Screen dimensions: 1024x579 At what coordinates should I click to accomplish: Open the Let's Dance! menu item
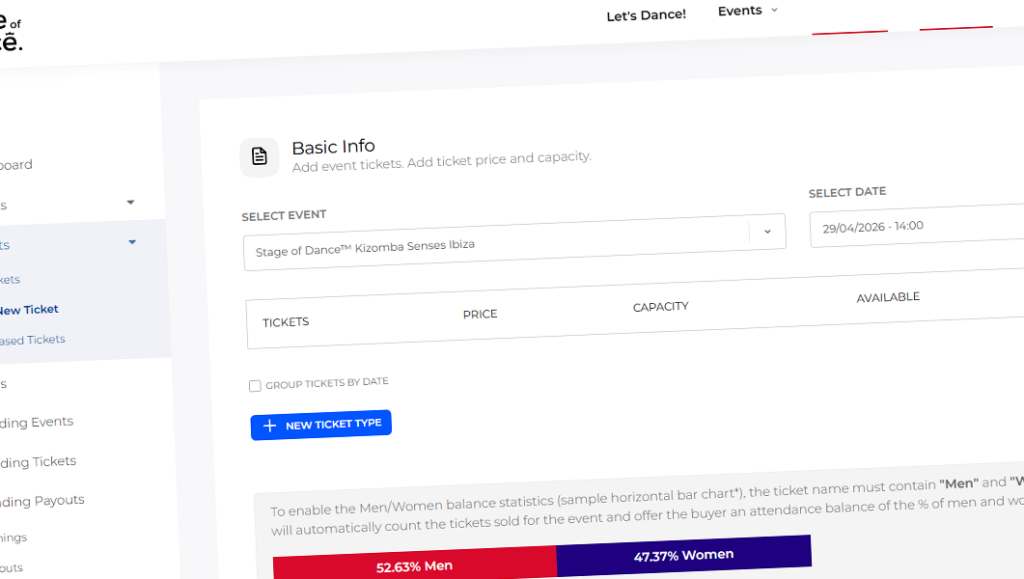[646, 15]
